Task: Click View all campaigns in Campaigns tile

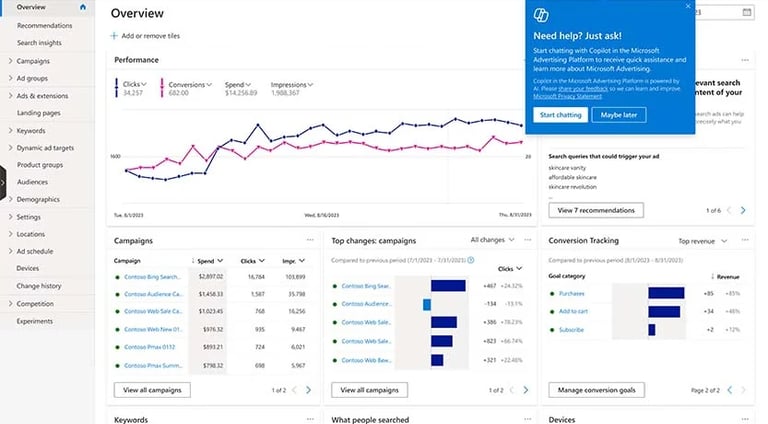Action: (152, 390)
